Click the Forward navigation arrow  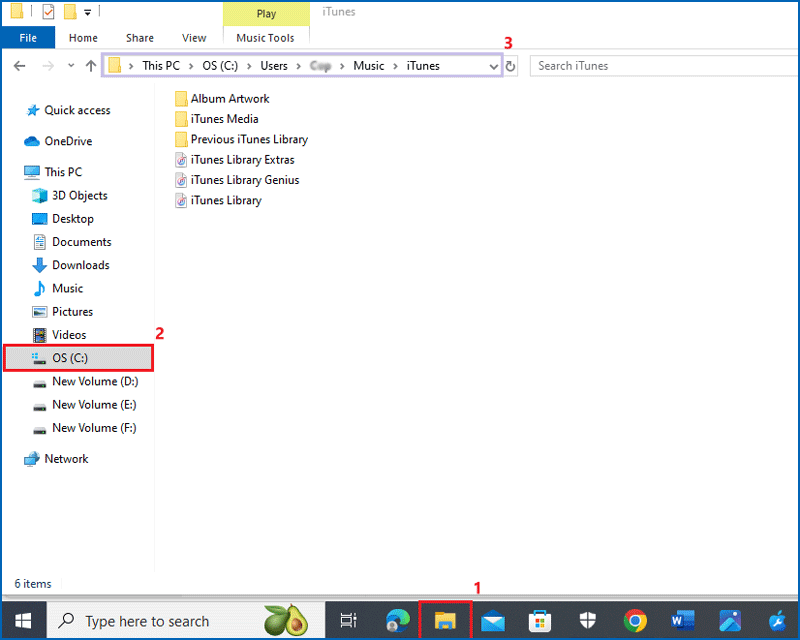pyautogui.click(x=48, y=66)
